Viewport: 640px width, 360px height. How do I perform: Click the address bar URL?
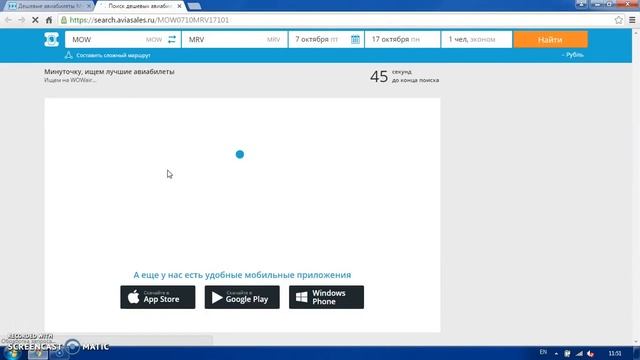149,20
